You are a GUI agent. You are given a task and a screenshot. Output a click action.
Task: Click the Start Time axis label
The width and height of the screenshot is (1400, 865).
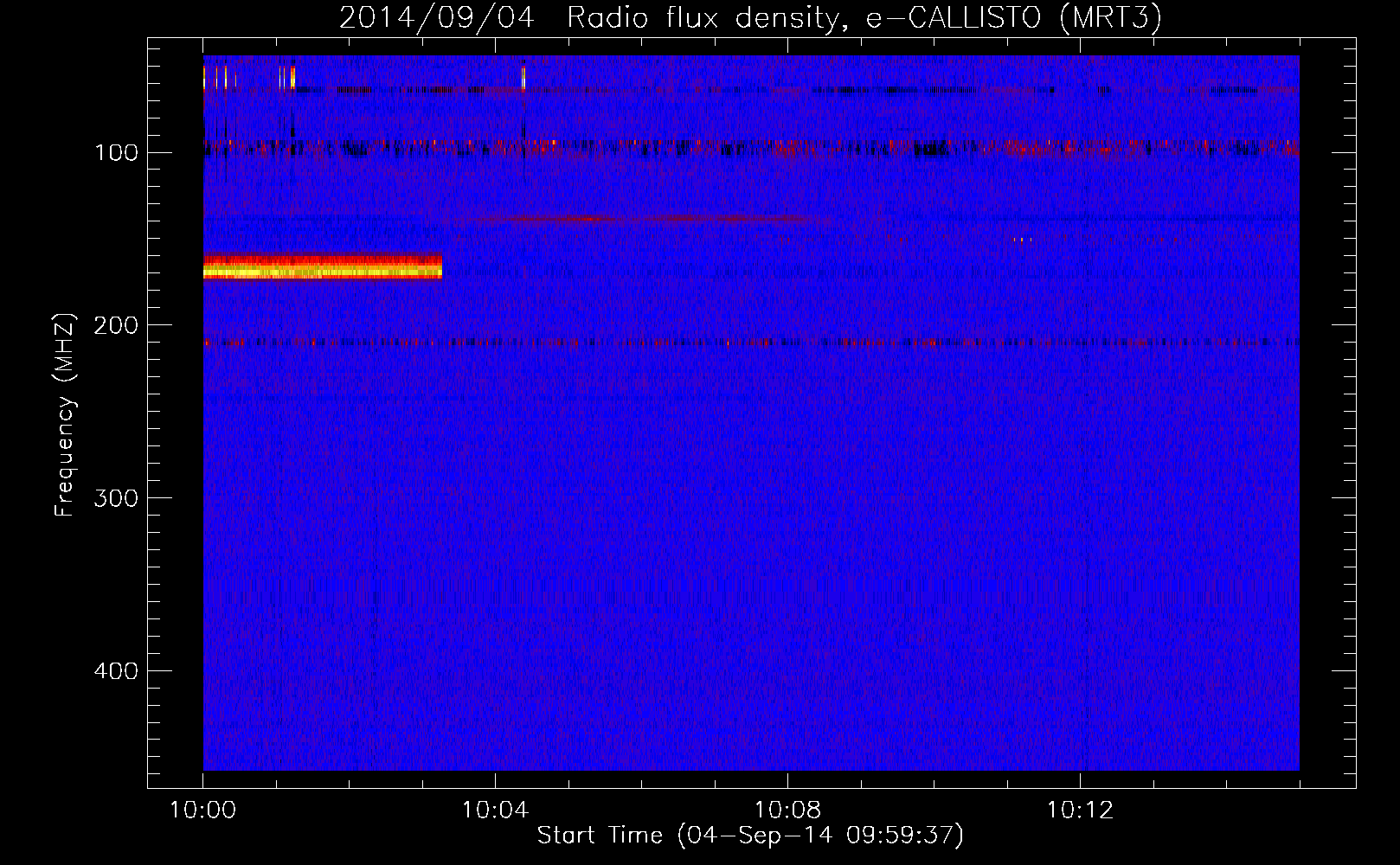[x=750, y=836]
